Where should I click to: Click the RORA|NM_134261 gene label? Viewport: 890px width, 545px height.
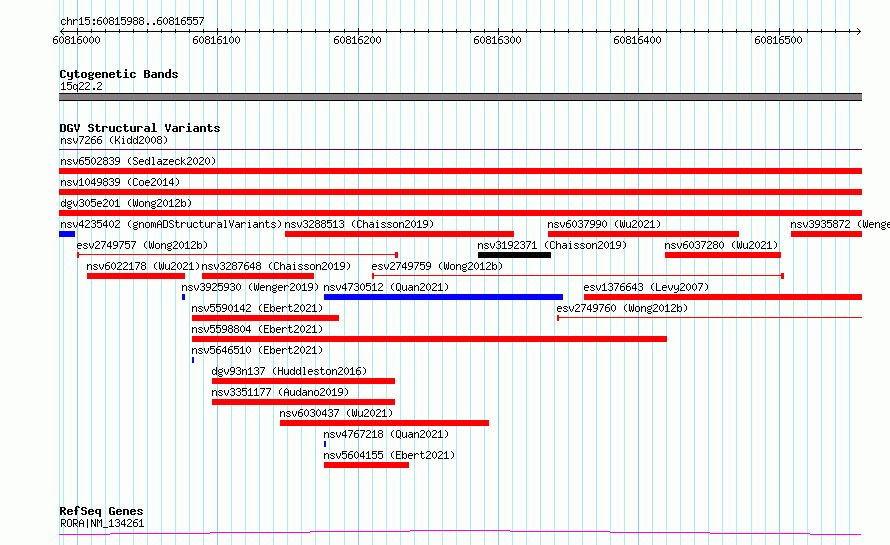102,523
